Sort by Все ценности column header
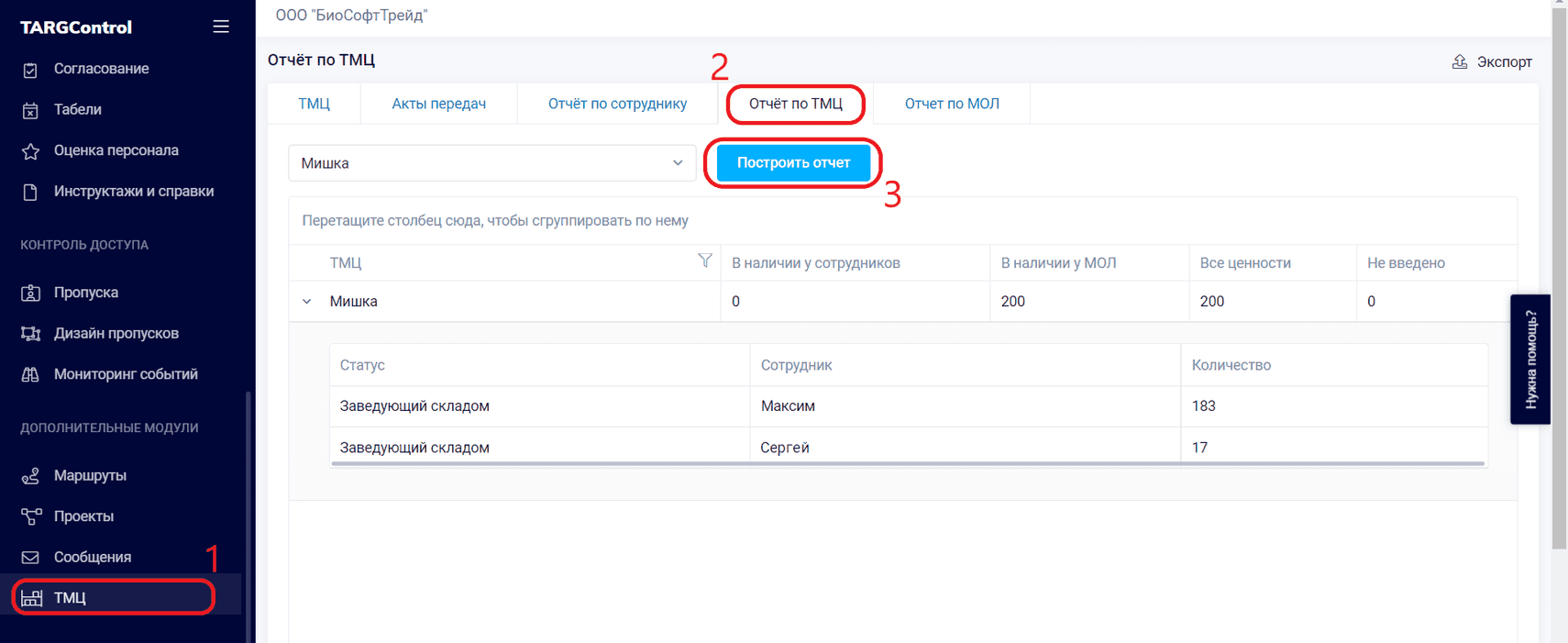Image resolution: width=1568 pixels, height=643 pixels. click(x=1244, y=263)
